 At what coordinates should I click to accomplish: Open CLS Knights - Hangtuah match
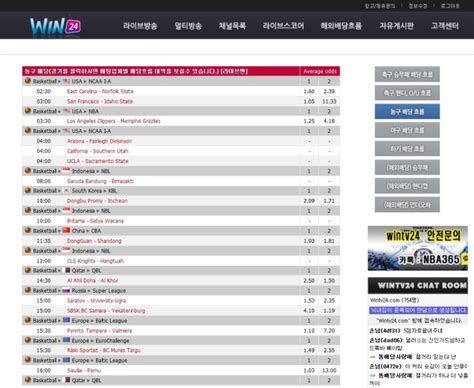(95, 261)
